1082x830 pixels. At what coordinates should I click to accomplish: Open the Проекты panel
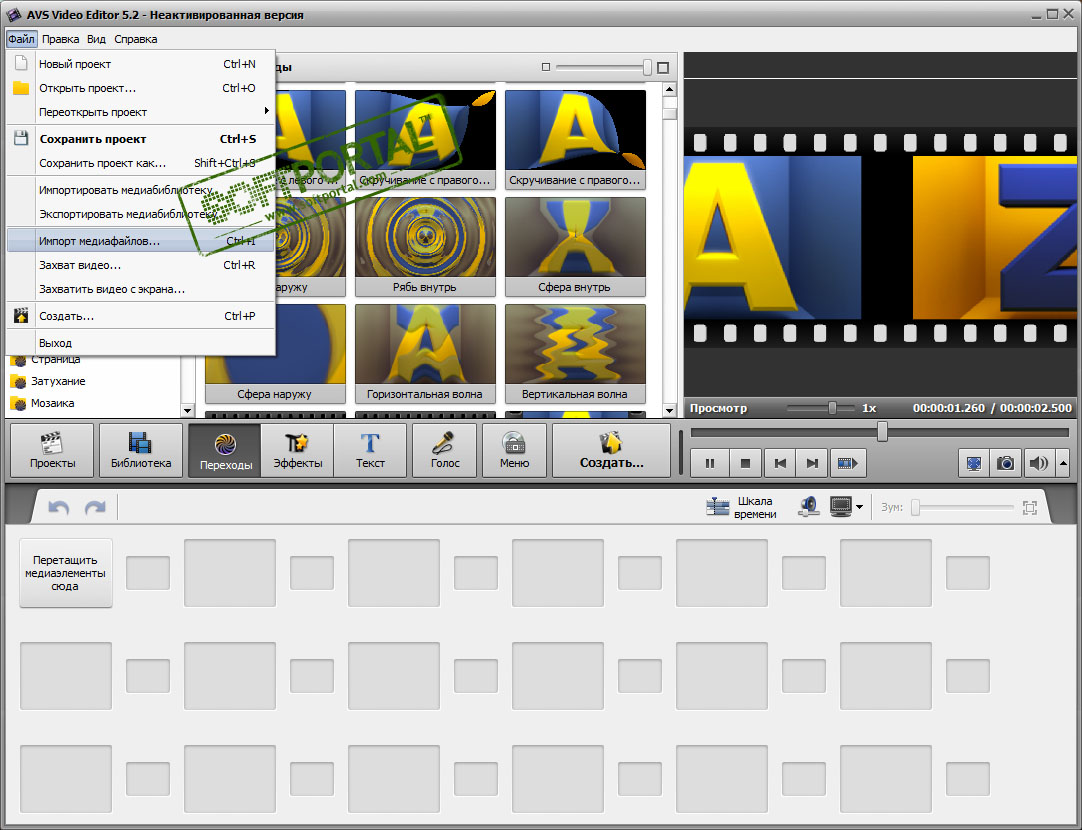coord(52,451)
